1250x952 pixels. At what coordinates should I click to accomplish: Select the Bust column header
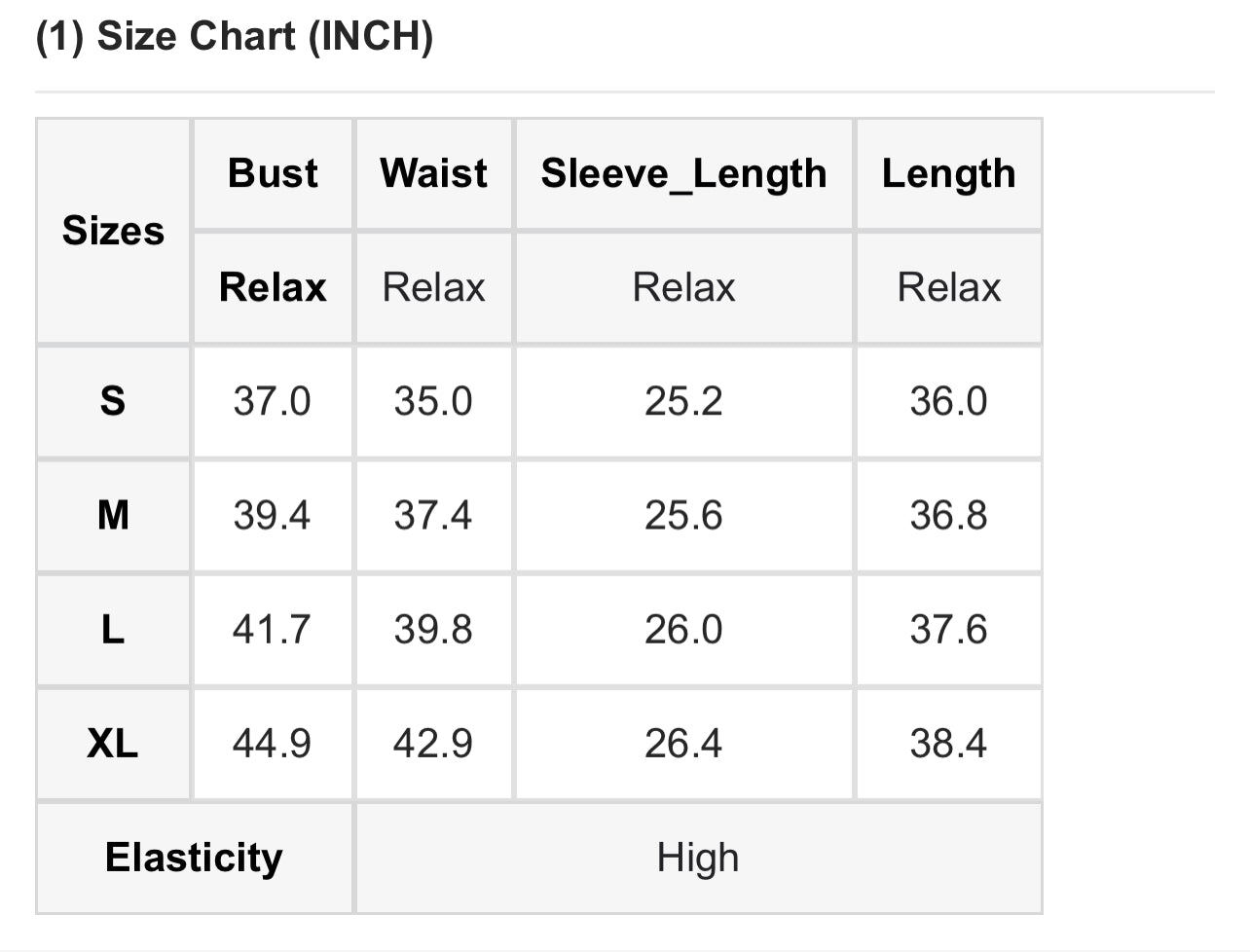(x=273, y=173)
